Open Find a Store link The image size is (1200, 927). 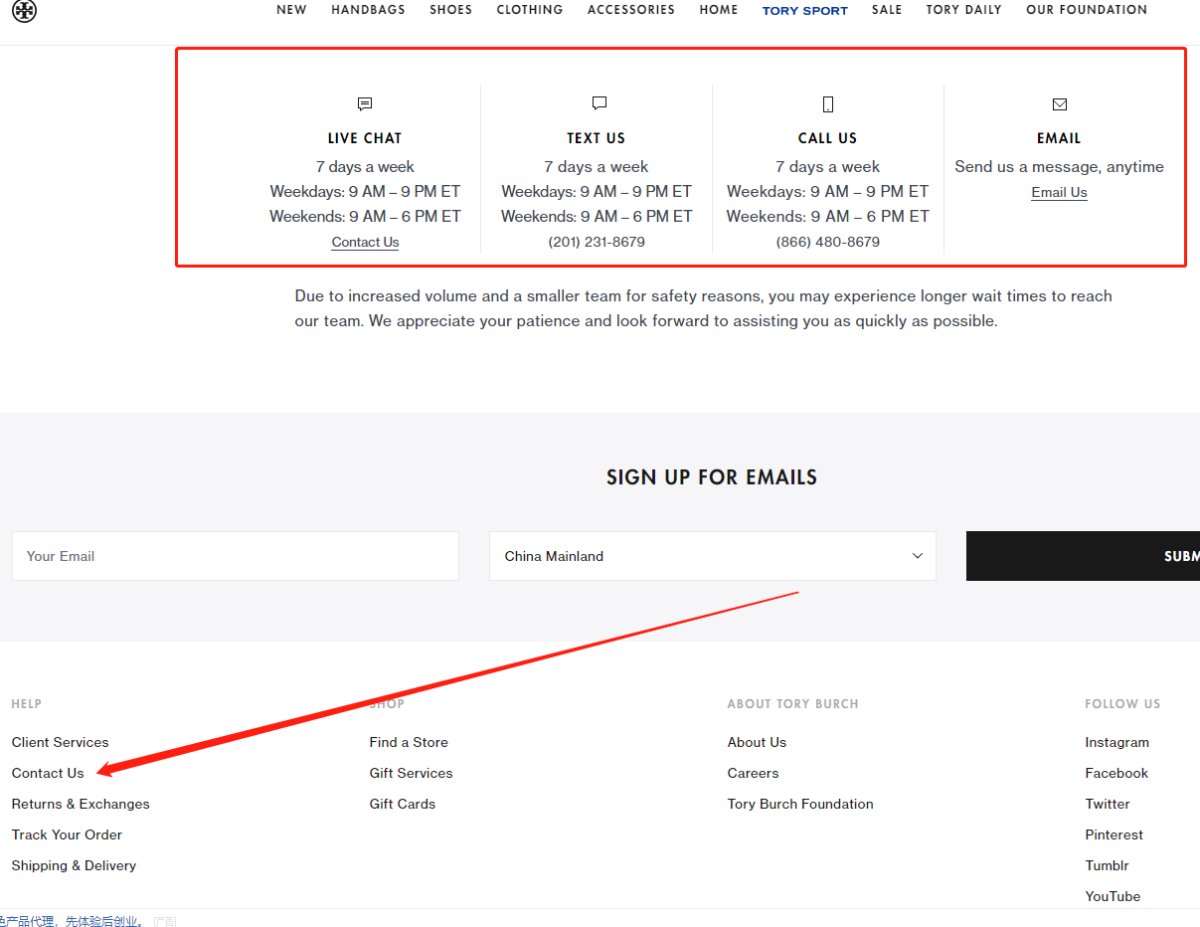(x=409, y=742)
